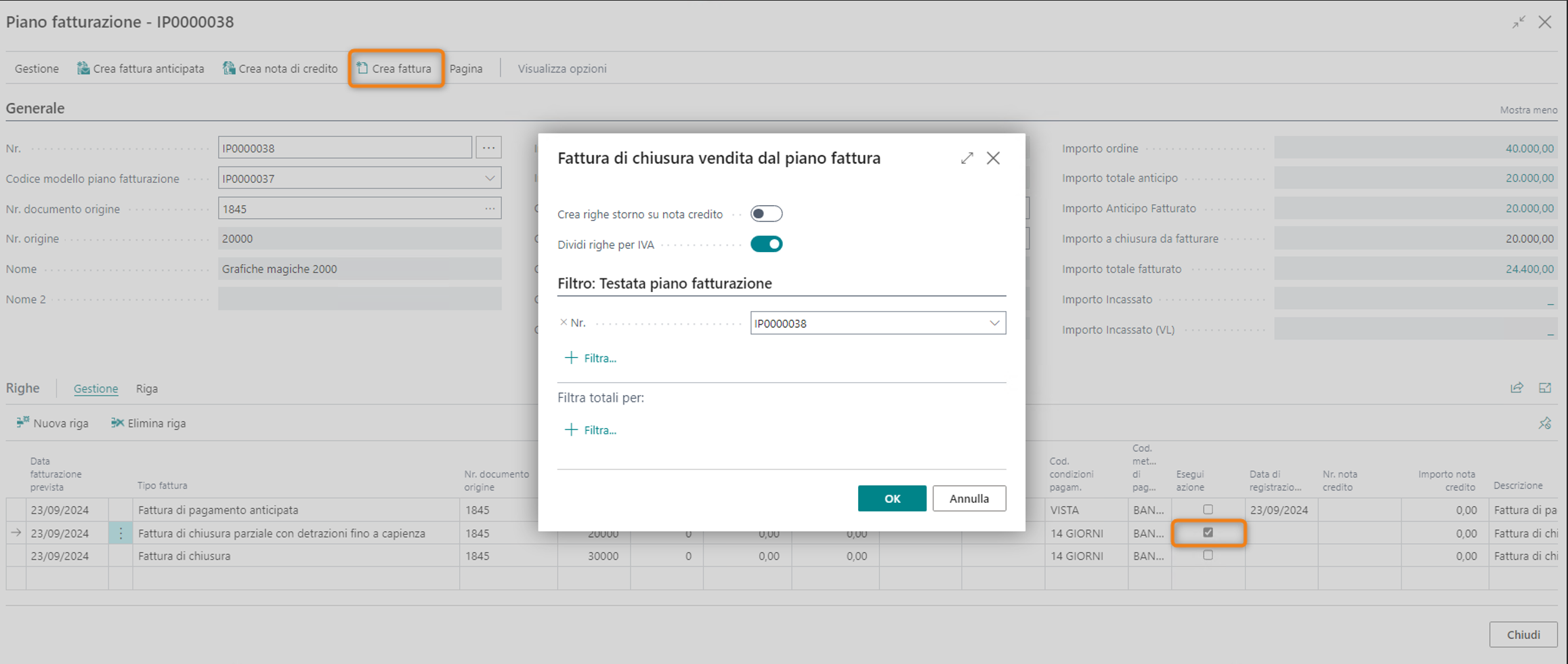The image size is (1568, 664).
Task: Close the Fattura di chiusura dialog
Action: [x=993, y=158]
